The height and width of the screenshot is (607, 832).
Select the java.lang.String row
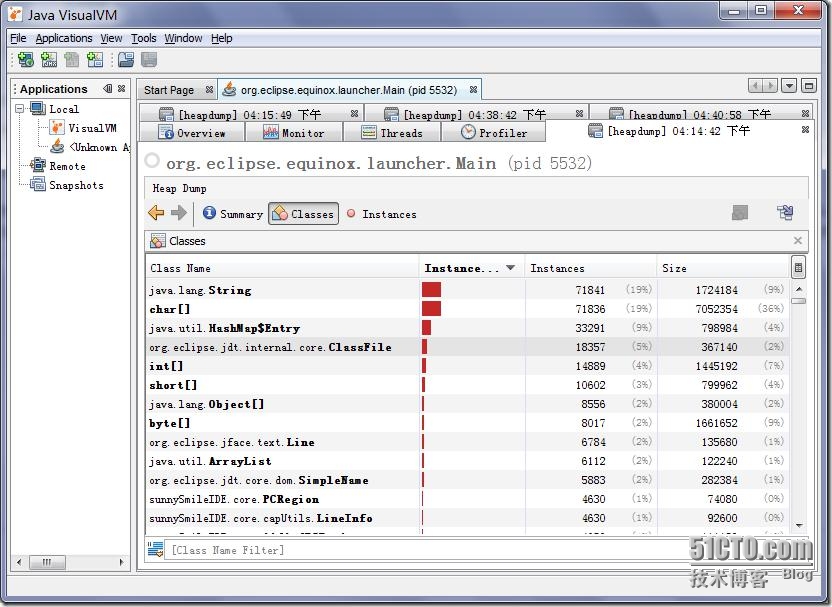click(x=467, y=290)
